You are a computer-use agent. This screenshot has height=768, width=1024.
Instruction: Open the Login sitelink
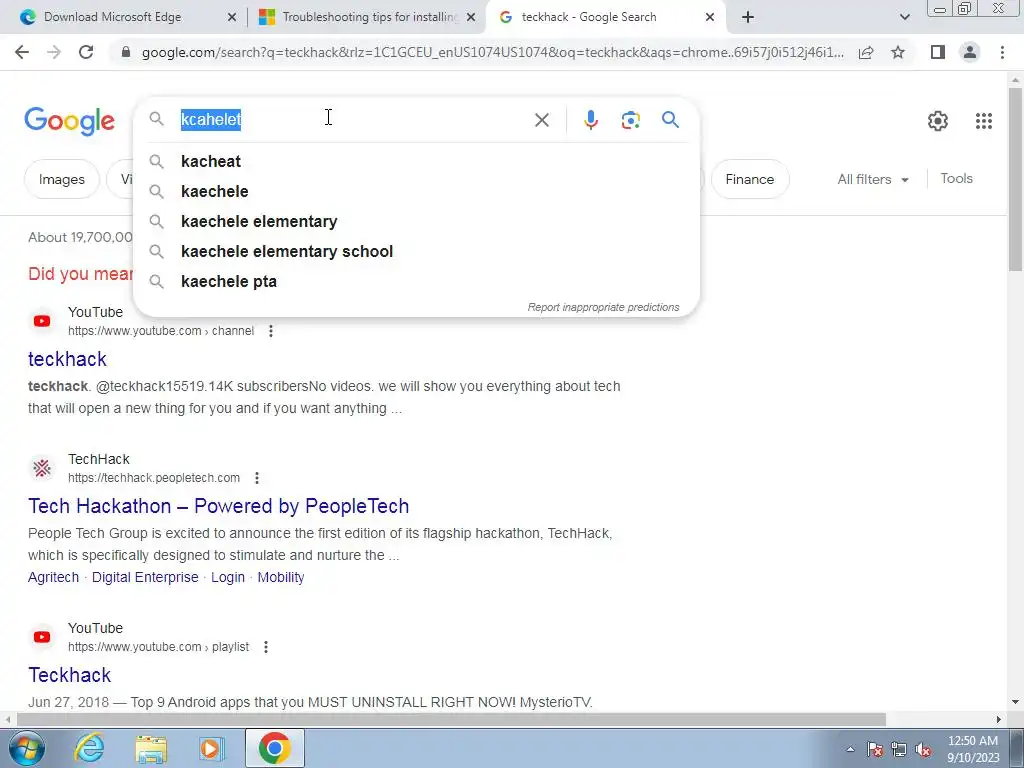click(228, 577)
